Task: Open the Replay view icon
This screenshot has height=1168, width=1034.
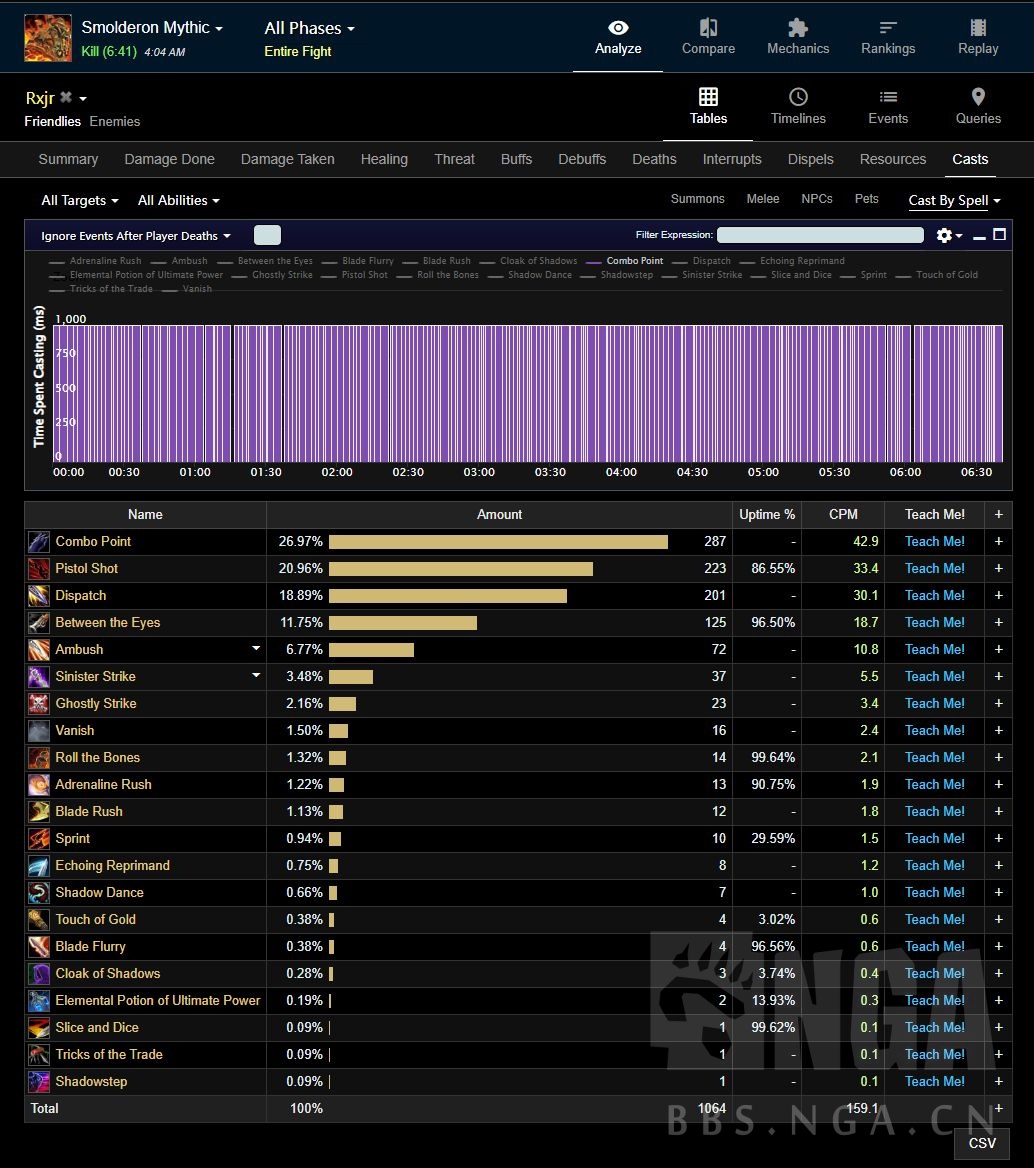Action: pos(977,28)
